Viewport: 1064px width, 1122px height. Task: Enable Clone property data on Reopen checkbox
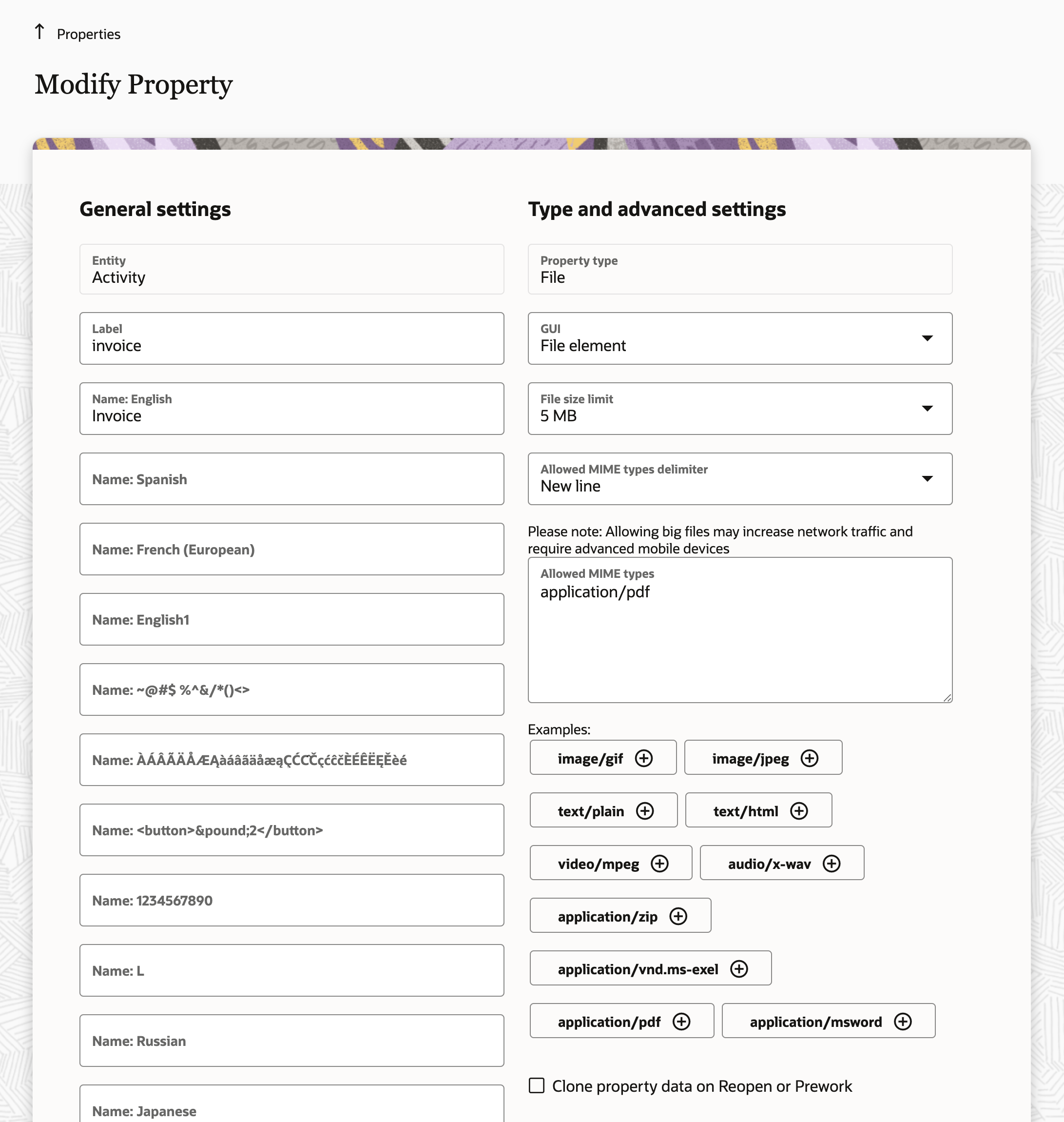(x=537, y=1086)
